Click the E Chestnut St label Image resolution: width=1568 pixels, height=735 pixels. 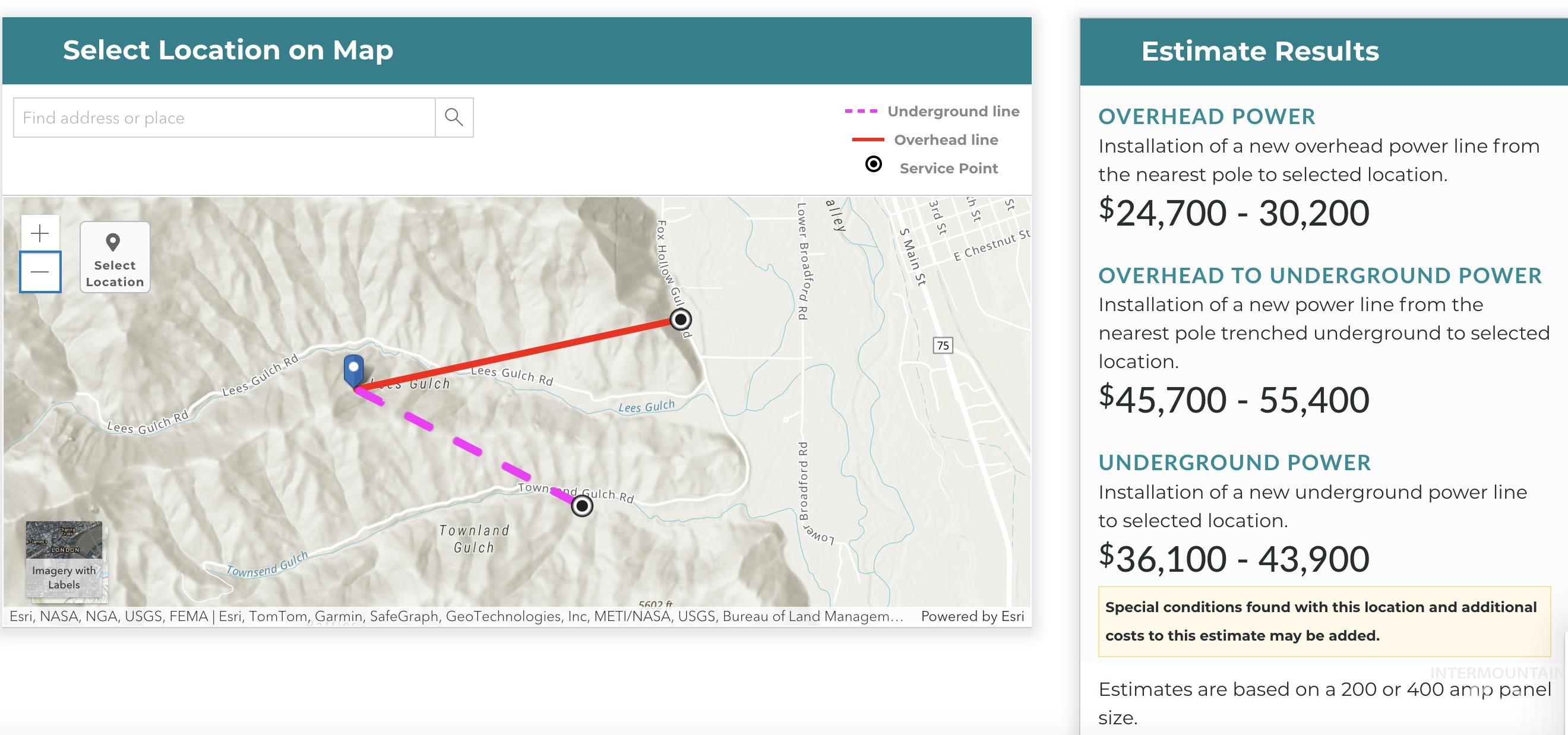tap(991, 245)
